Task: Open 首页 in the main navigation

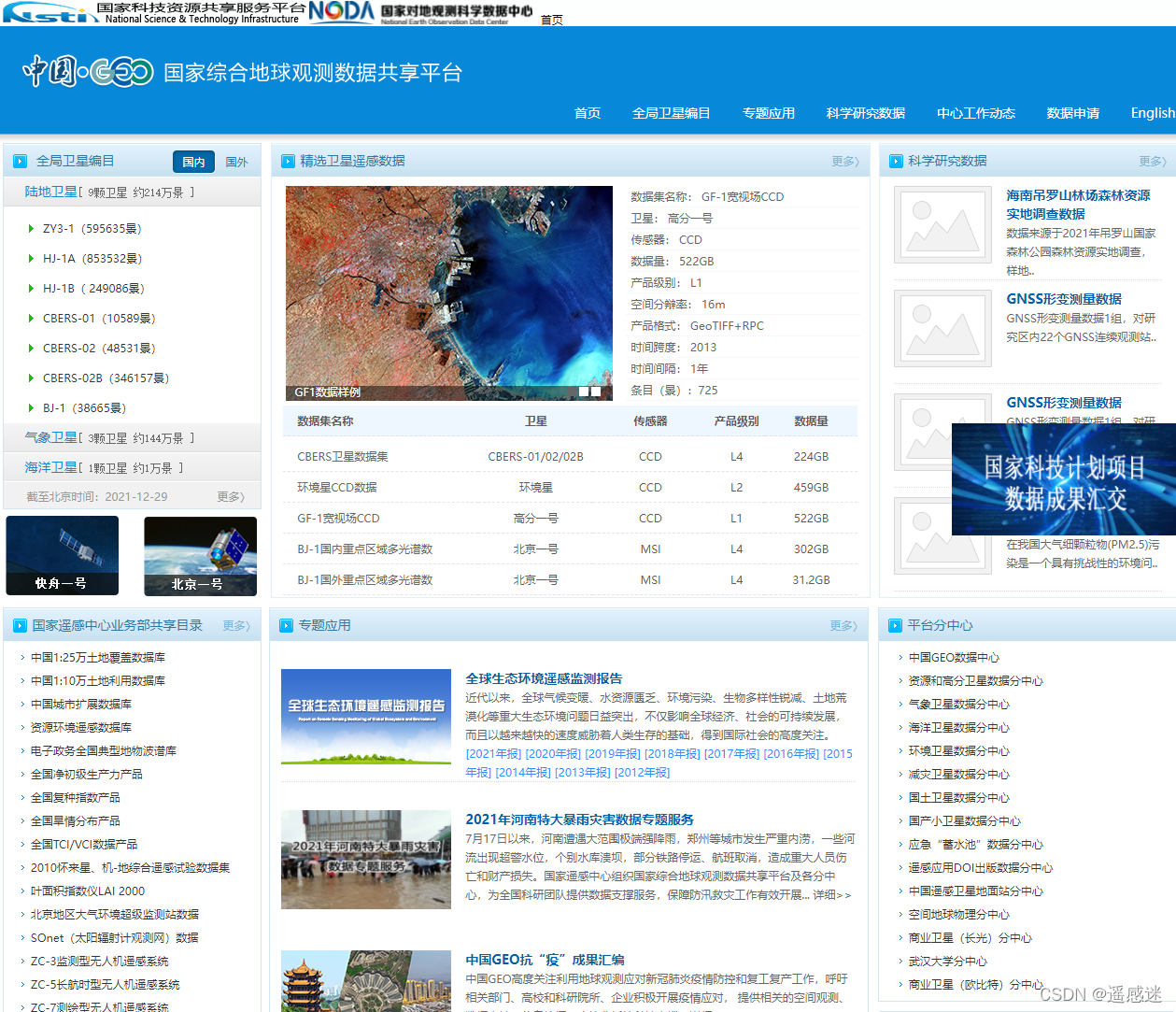Action: click(x=588, y=113)
